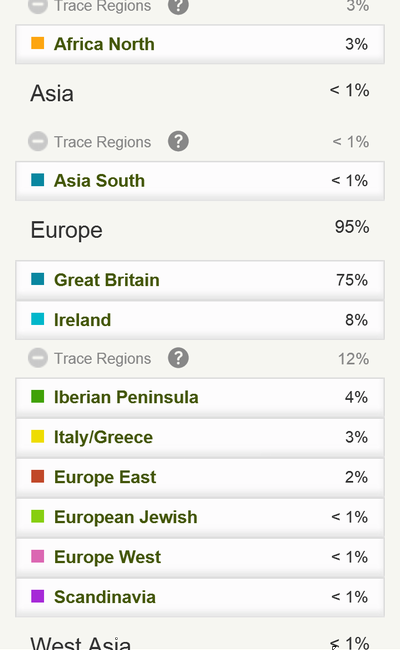
Task: Select the Europe West row
Action: pyautogui.click(x=200, y=557)
